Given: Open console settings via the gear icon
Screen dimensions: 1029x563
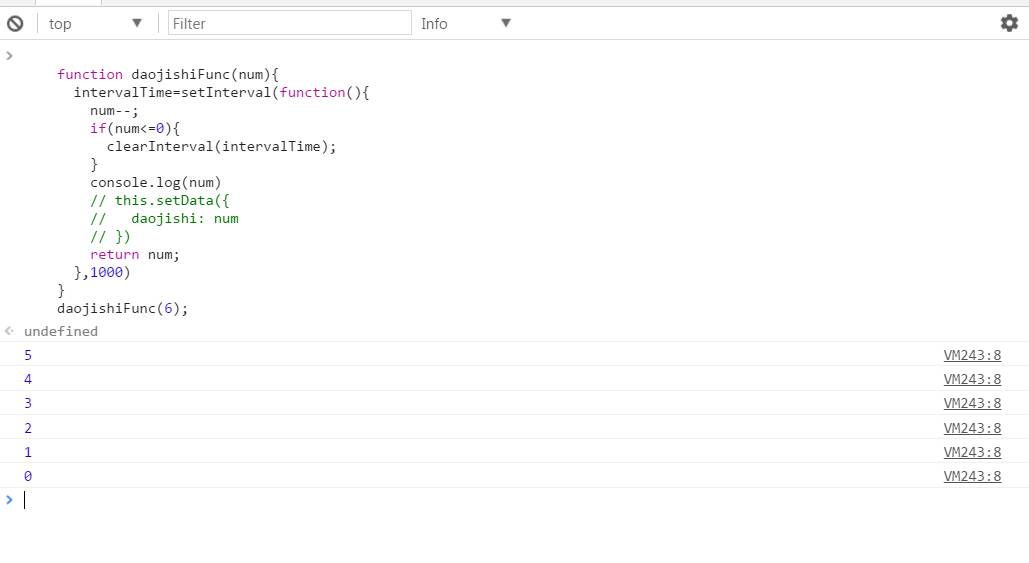Looking at the screenshot, I should point(1009,23).
